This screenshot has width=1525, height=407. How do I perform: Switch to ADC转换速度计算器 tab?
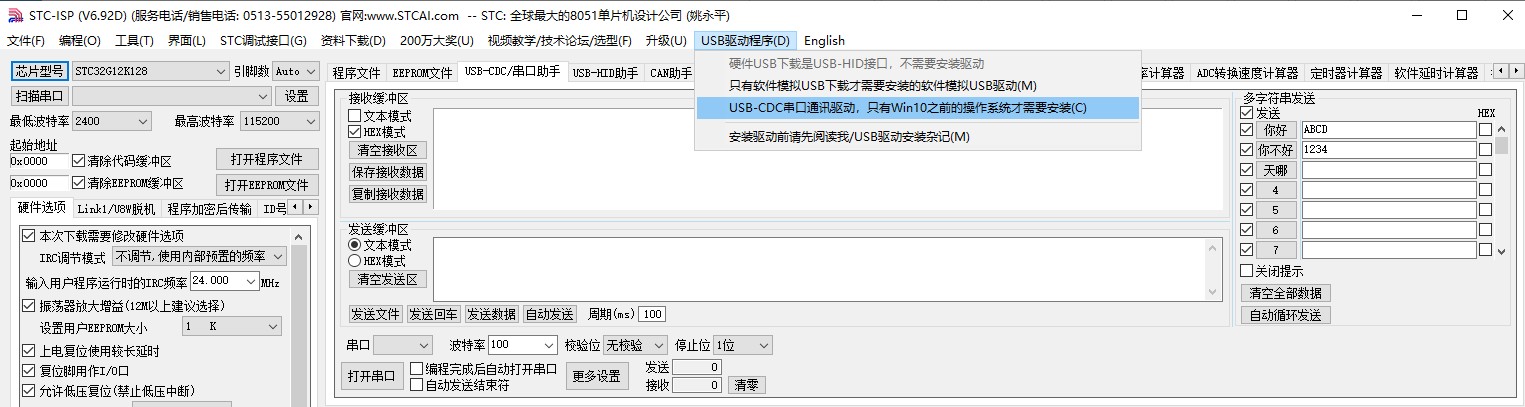click(1247, 73)
